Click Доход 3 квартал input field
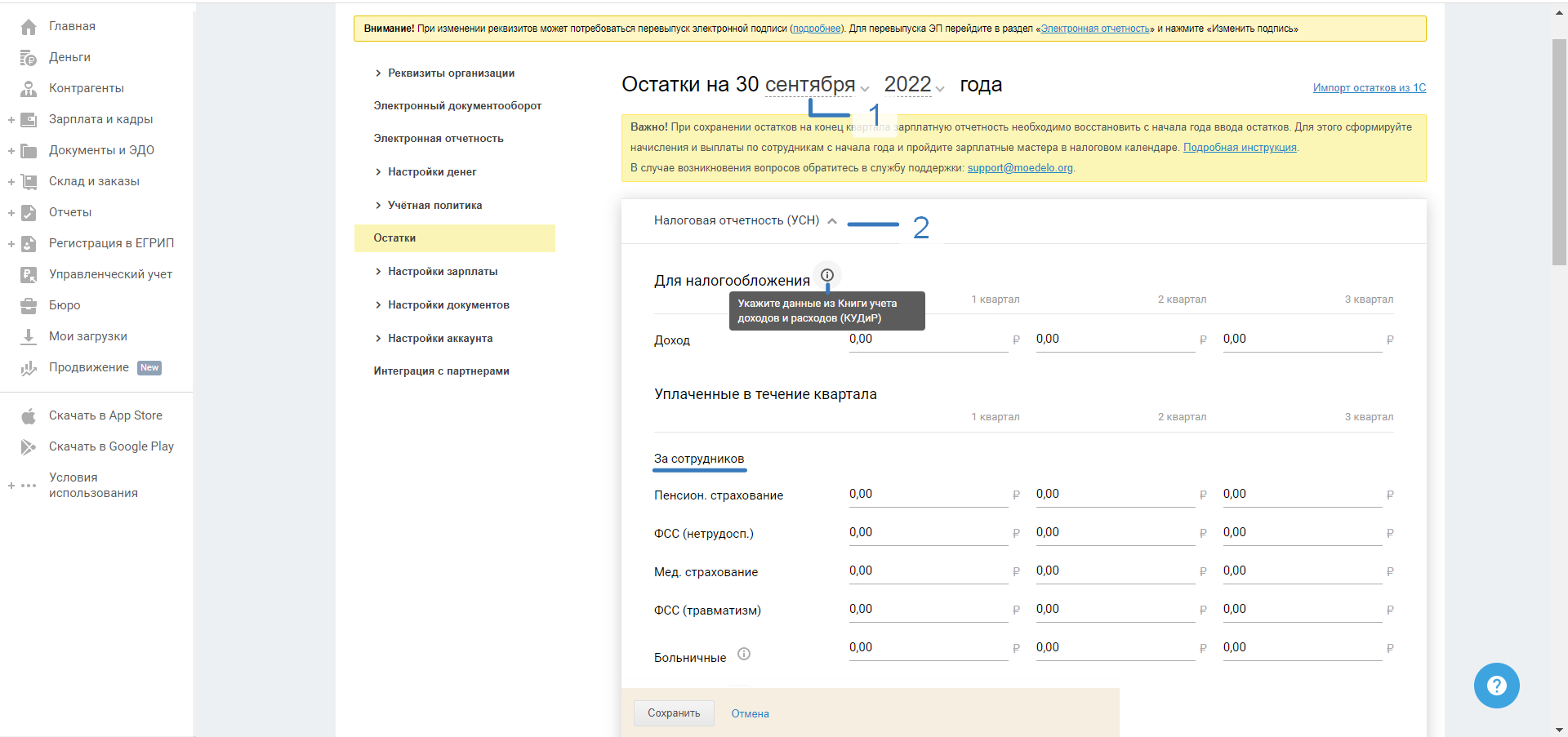The height and width of the screenshot is (737, 1568). tap(1303, 340)
